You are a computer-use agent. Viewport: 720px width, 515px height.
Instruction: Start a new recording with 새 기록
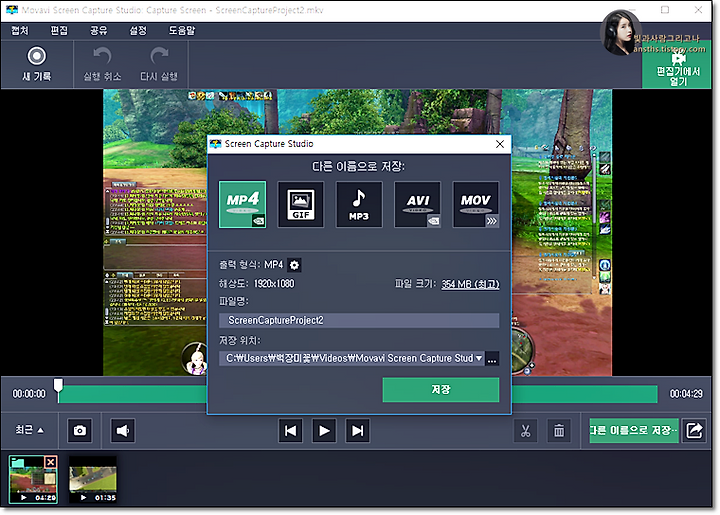tap(37, 64)
